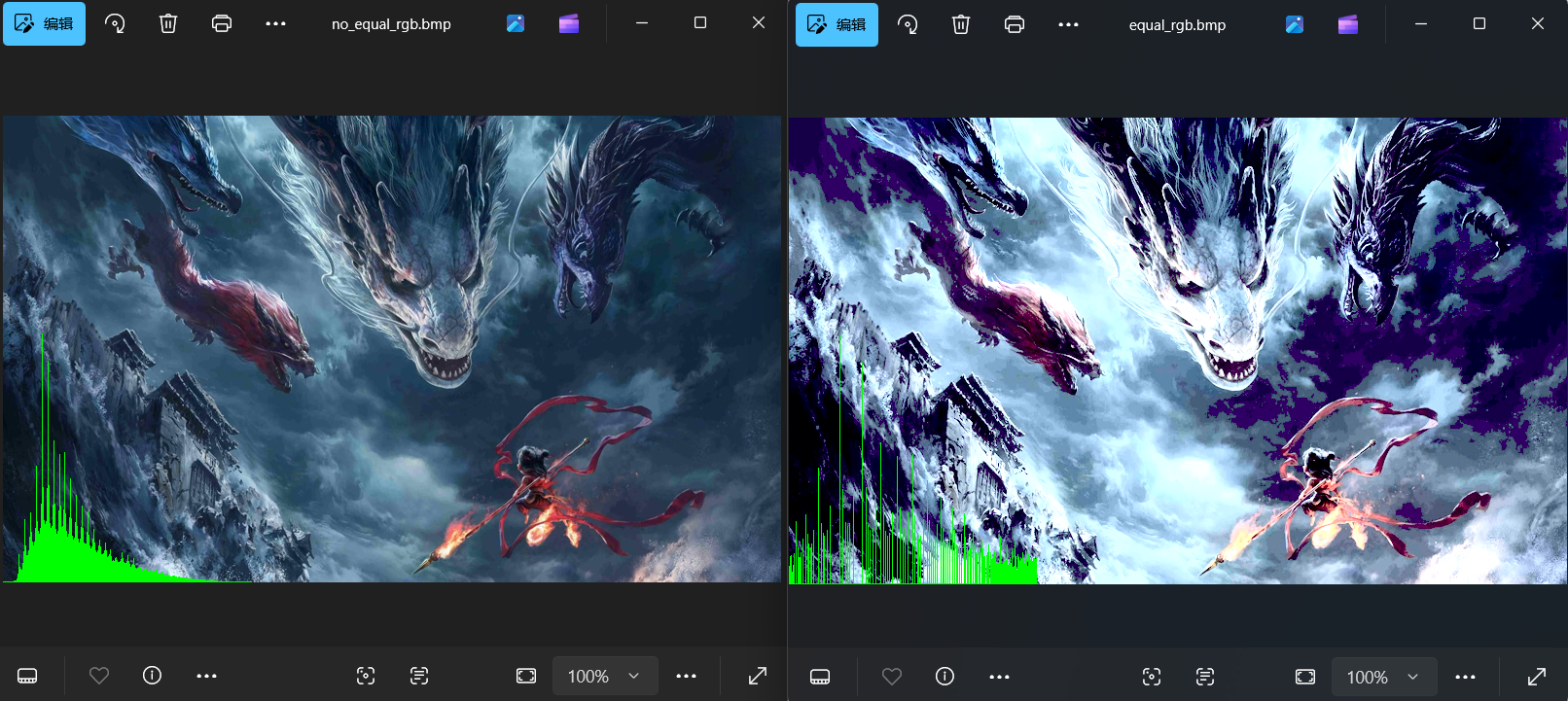Delete image in no_equal_rgb.bmp window
Image resolution: width=1568 pixels, height=701 pixels.
tap(168, 23)
